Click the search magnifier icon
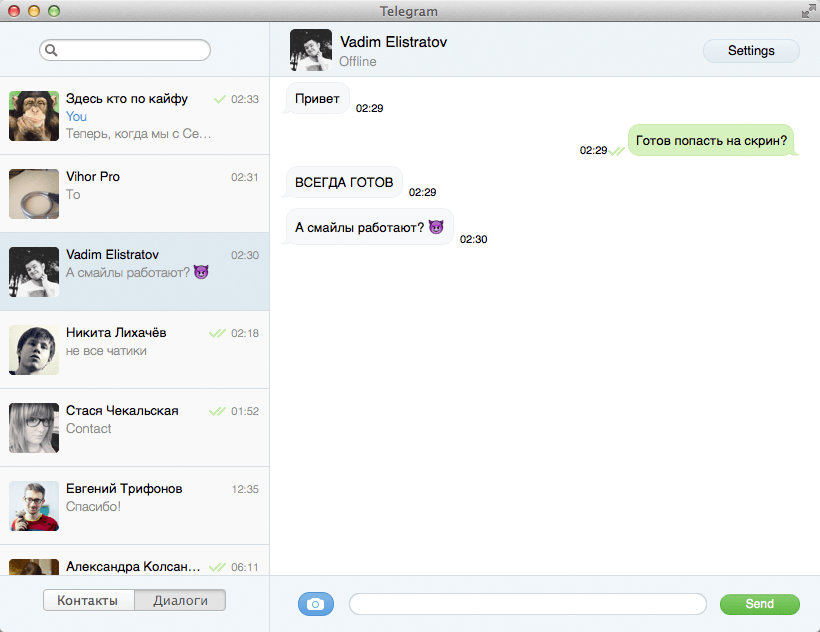 coord(51,50)
